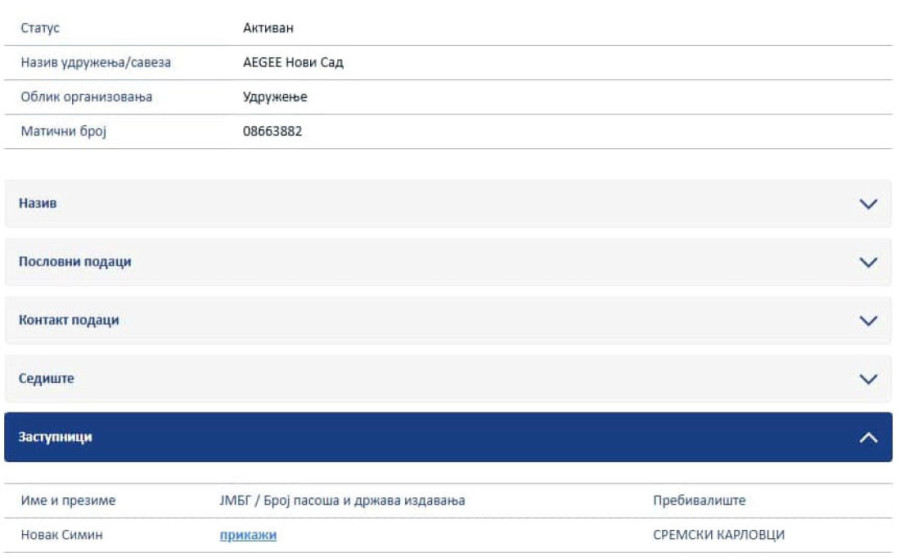Click the Удружење organization form value
Screen dimensions: 900x557
point(275,97)
